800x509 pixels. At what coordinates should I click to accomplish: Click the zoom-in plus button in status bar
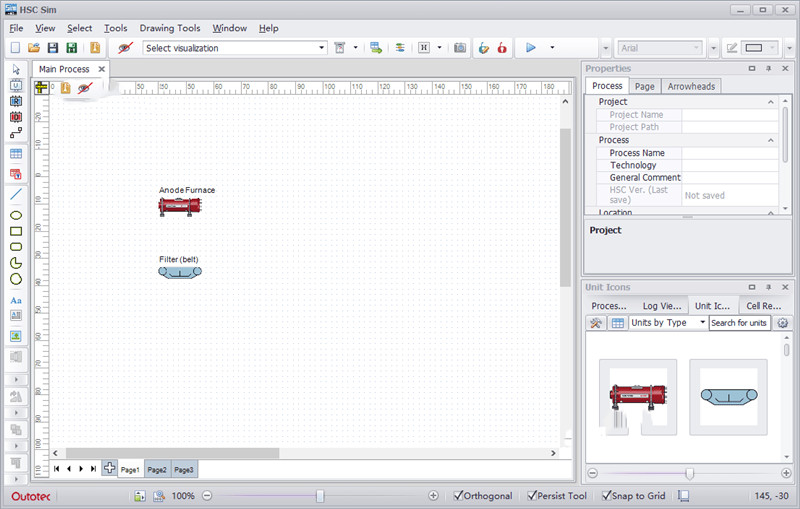pos(433,495)
